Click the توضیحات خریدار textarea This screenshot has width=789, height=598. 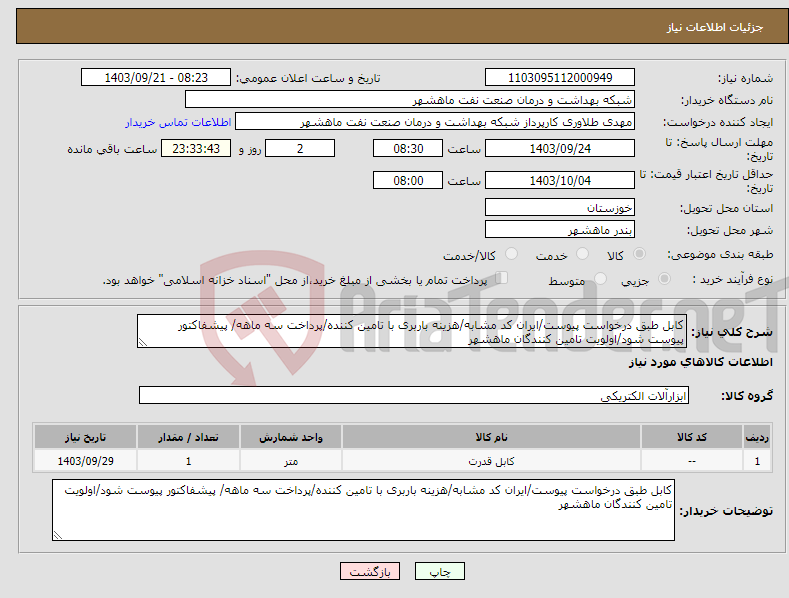coord(363,510)
